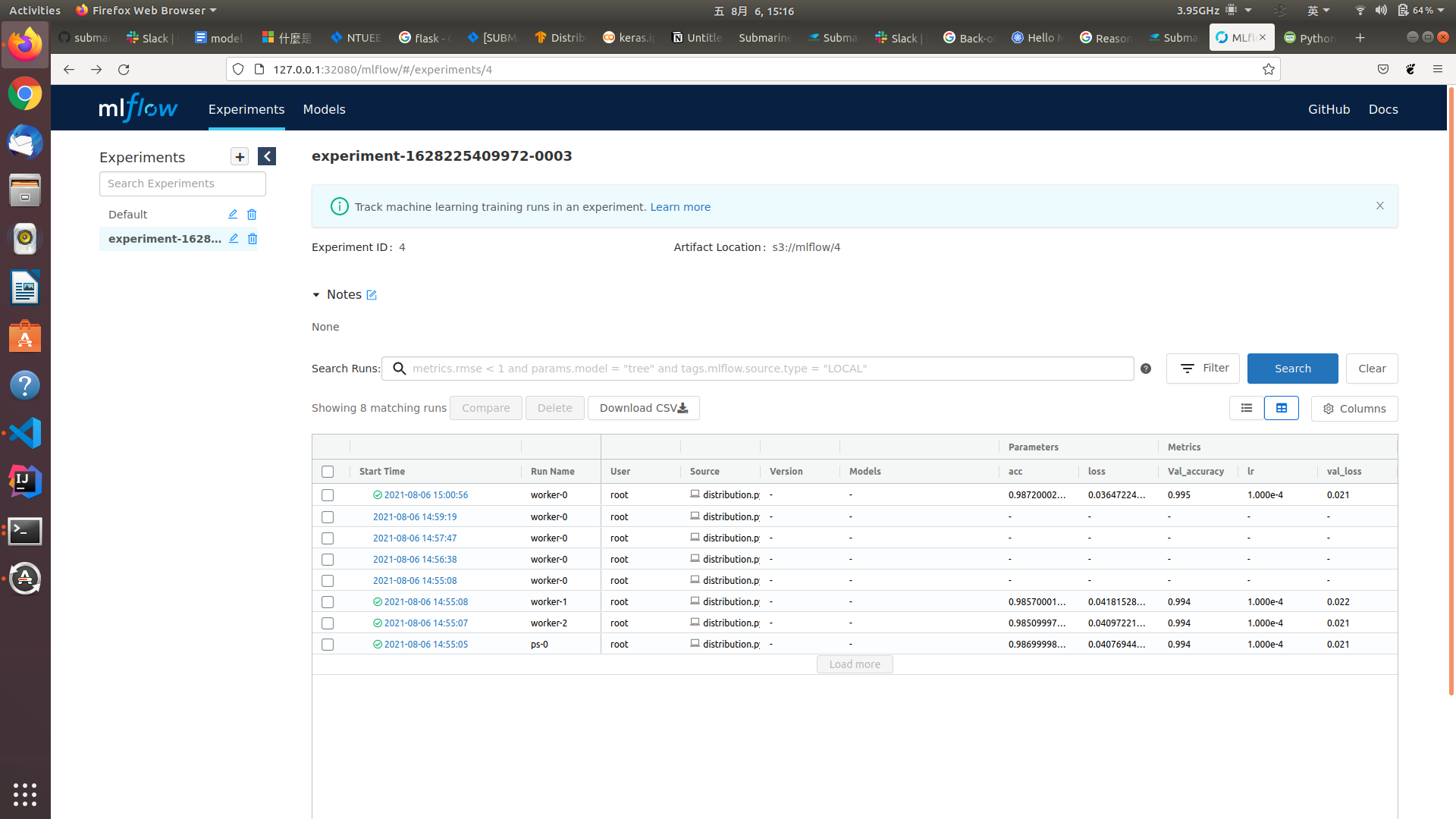Edit the Notes section via pencil icon
This screenshot has height=819, width=1456.
(371, 295)
